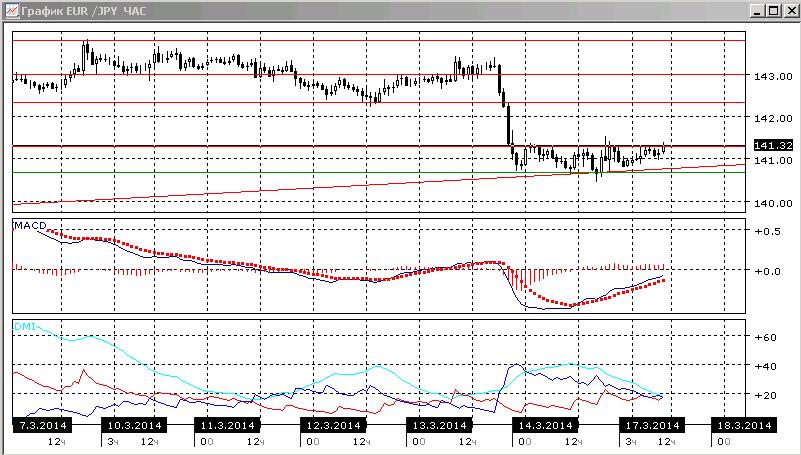Click the chart icon in title bar

11,10
